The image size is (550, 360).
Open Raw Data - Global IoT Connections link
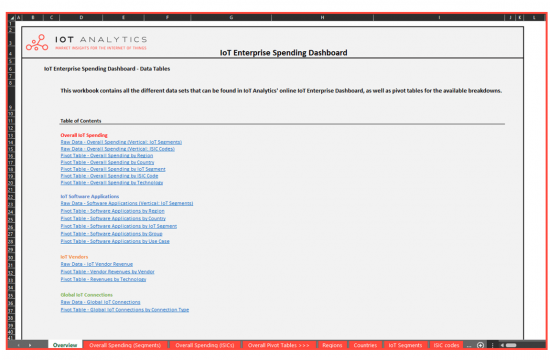tap(100, 302)
